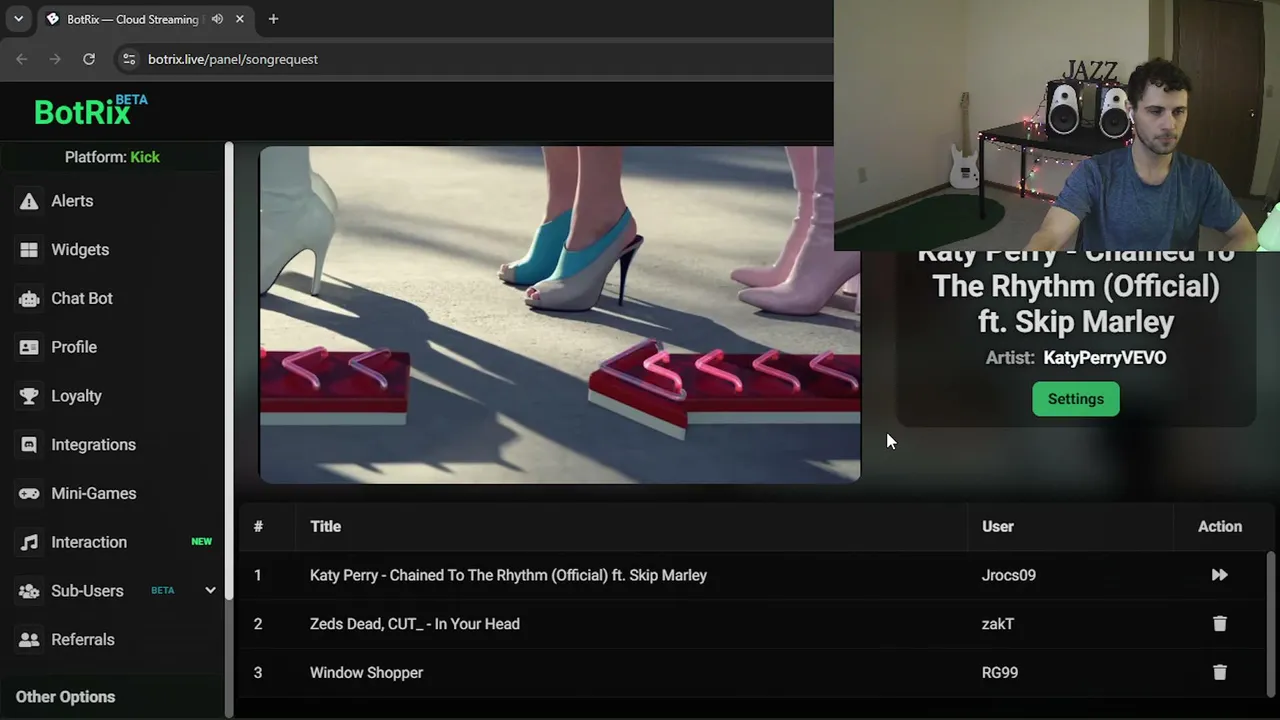Viewport: 1280px width, 720px height.
Task: Click the user name RG99
Action: 1000,673
